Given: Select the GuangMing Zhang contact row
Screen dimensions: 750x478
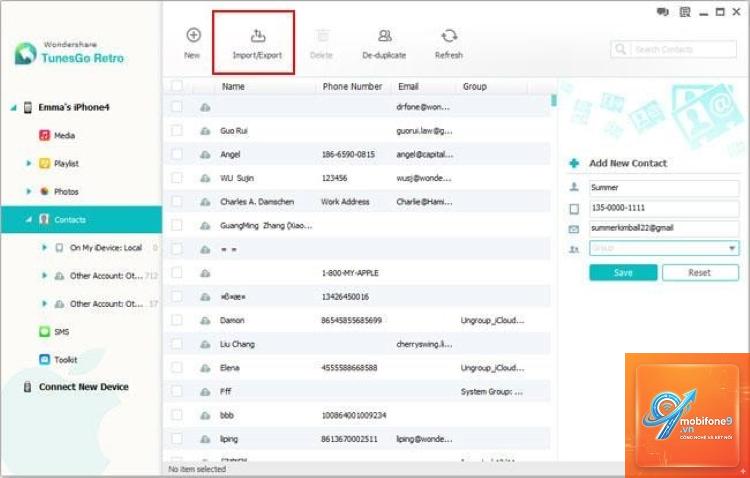Looking at the screenshot, I should 358,225.
